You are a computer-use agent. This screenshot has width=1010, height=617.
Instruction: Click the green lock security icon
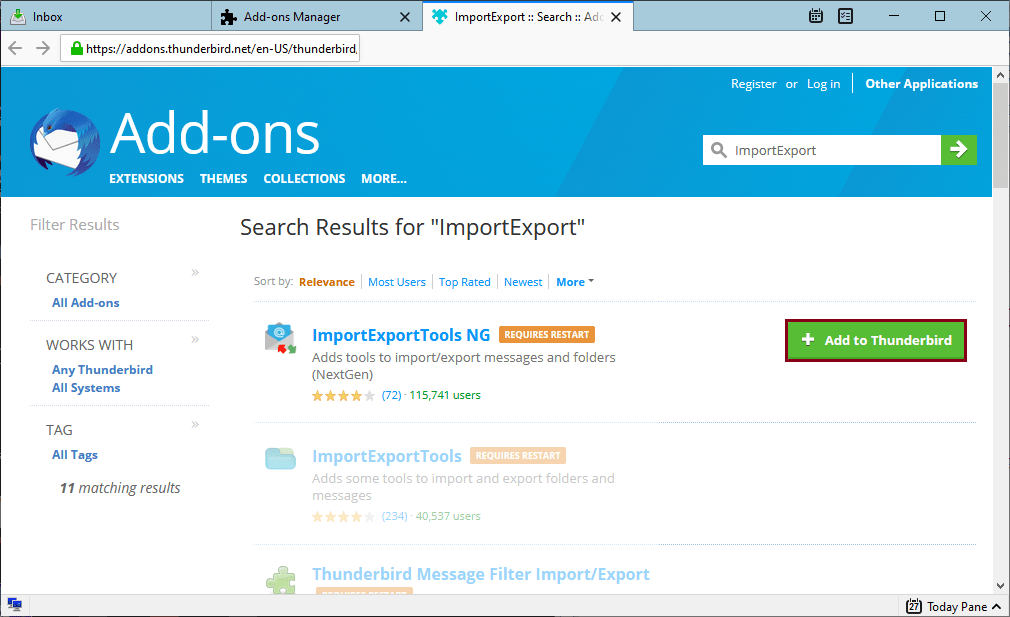[x=77, y=48]
